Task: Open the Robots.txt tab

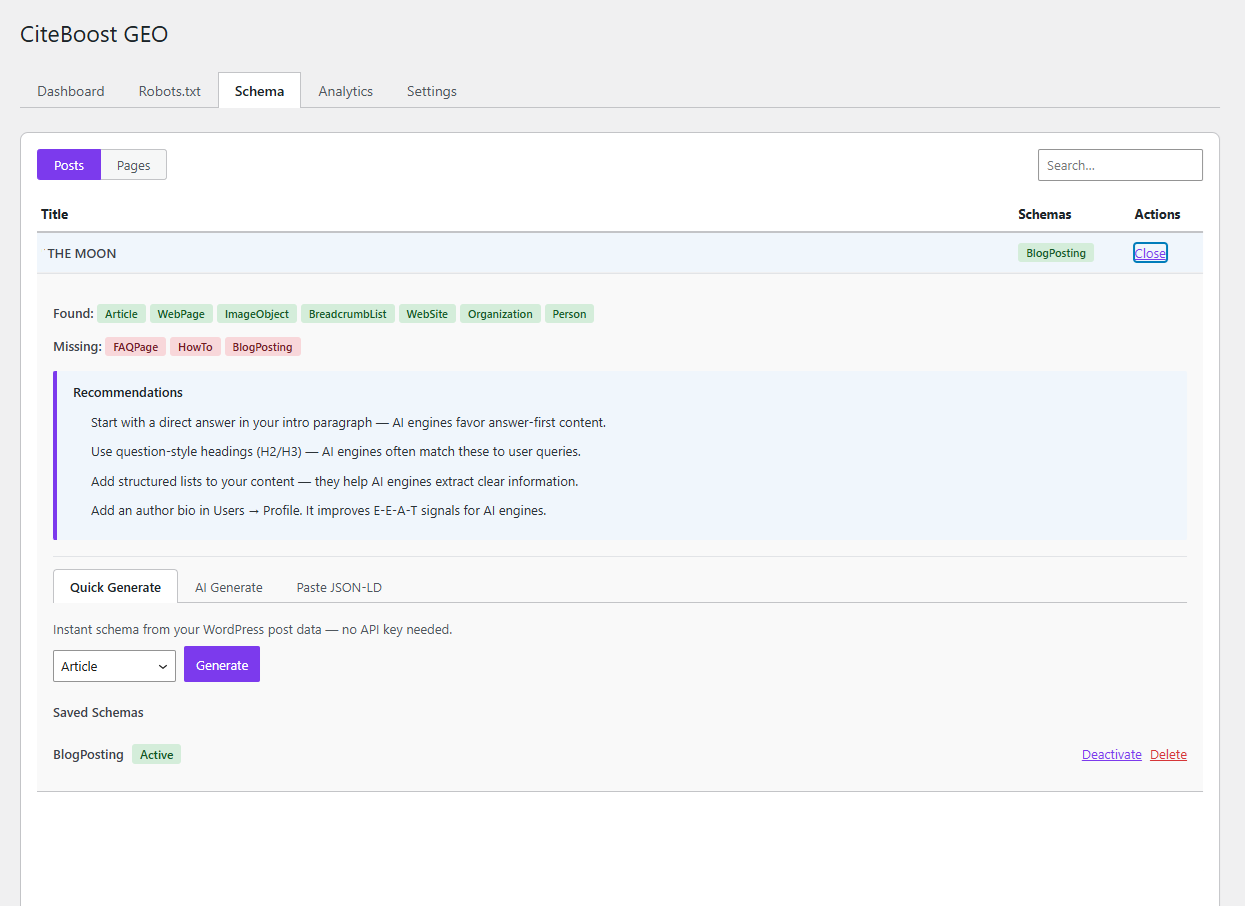Action: pos(169,90)
